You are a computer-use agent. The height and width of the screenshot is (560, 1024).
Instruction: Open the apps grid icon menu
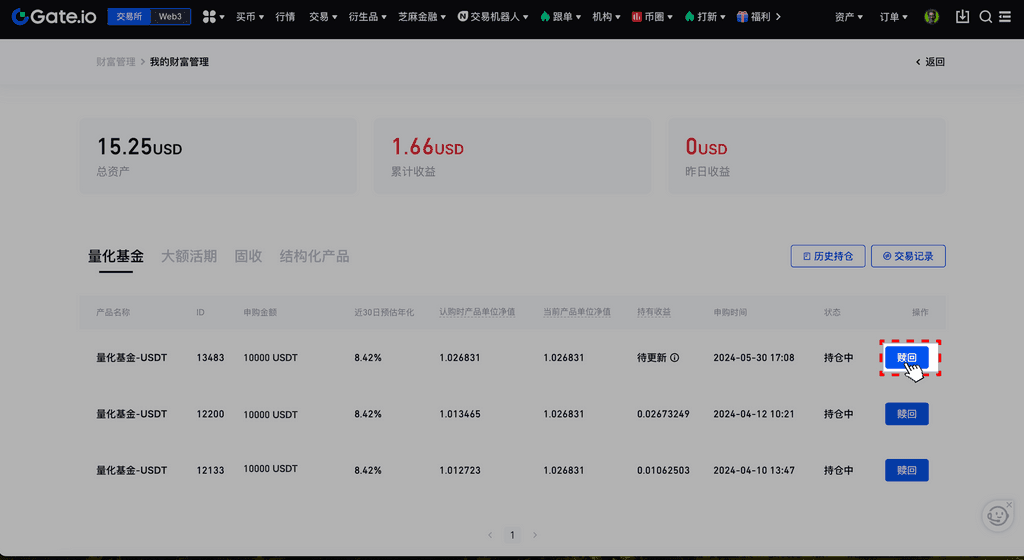click(x=210, y=17)
